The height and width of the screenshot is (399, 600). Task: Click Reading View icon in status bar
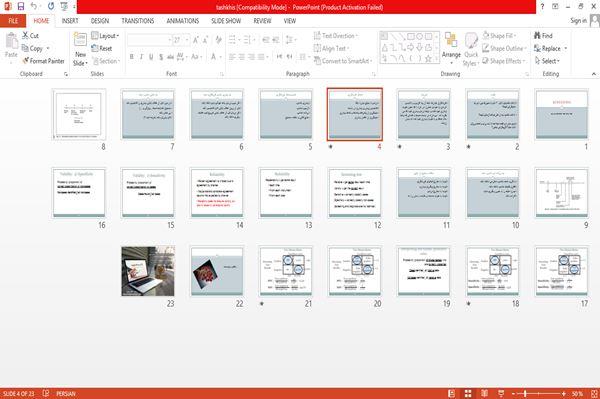(484, 393)
